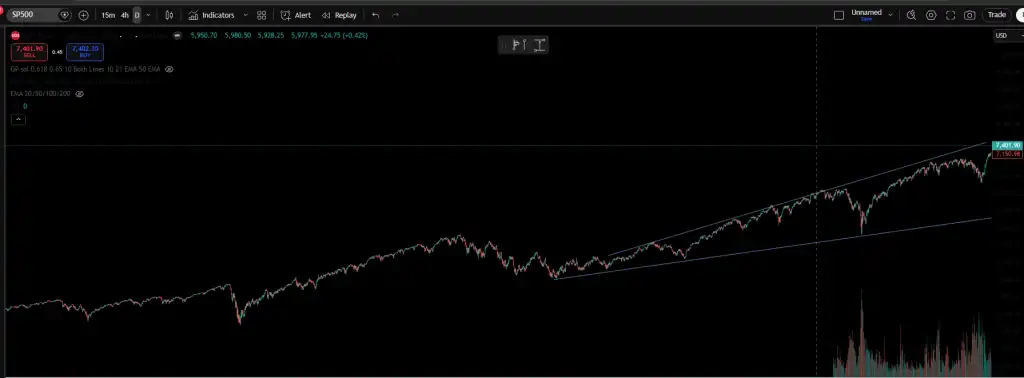The width and height of the screenshot is (1024, 378).
Task: Enter fullscreen mode
Action: (950, 15)
